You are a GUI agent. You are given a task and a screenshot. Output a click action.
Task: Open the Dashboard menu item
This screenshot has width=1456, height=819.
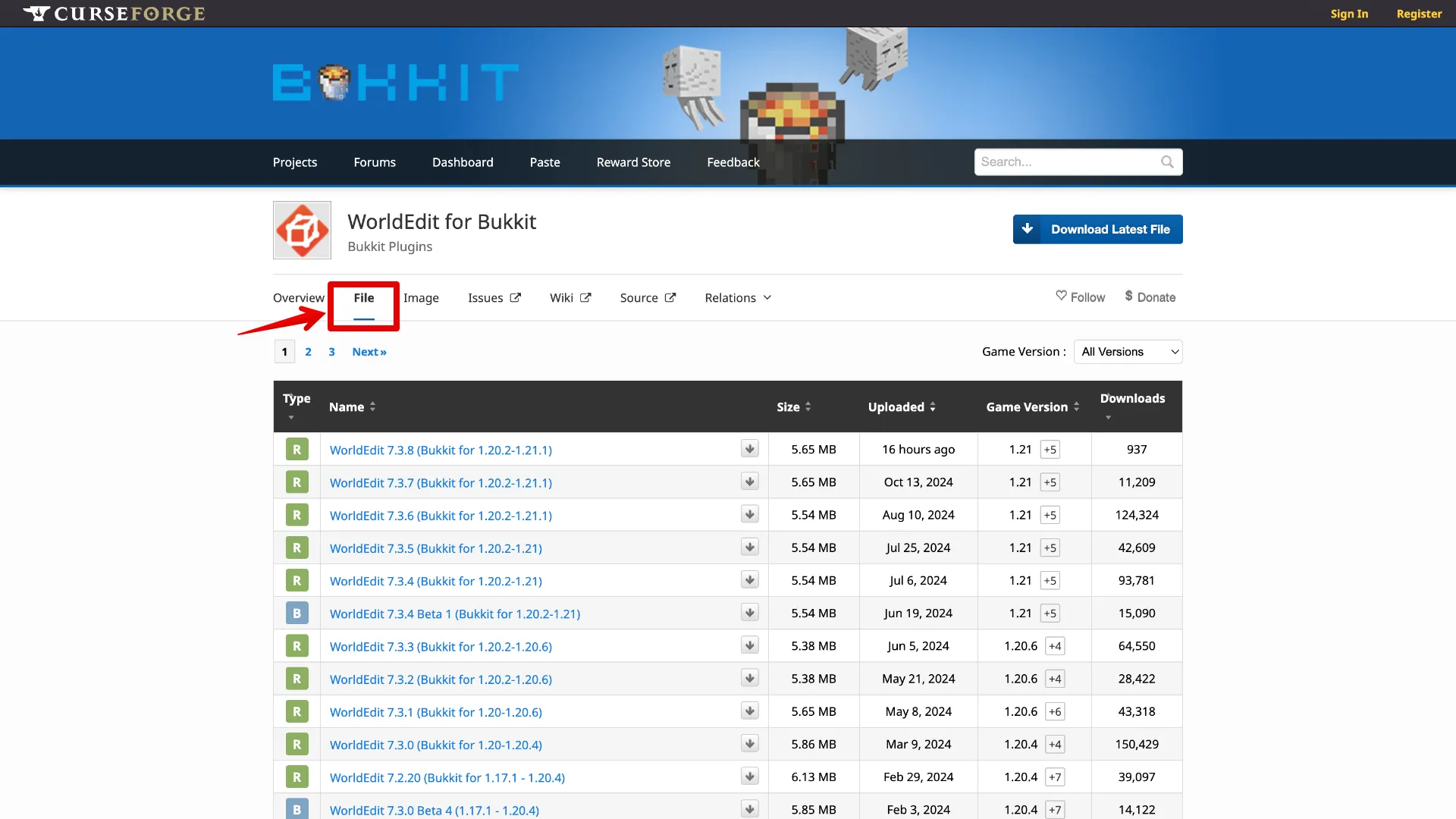(463, 162)
